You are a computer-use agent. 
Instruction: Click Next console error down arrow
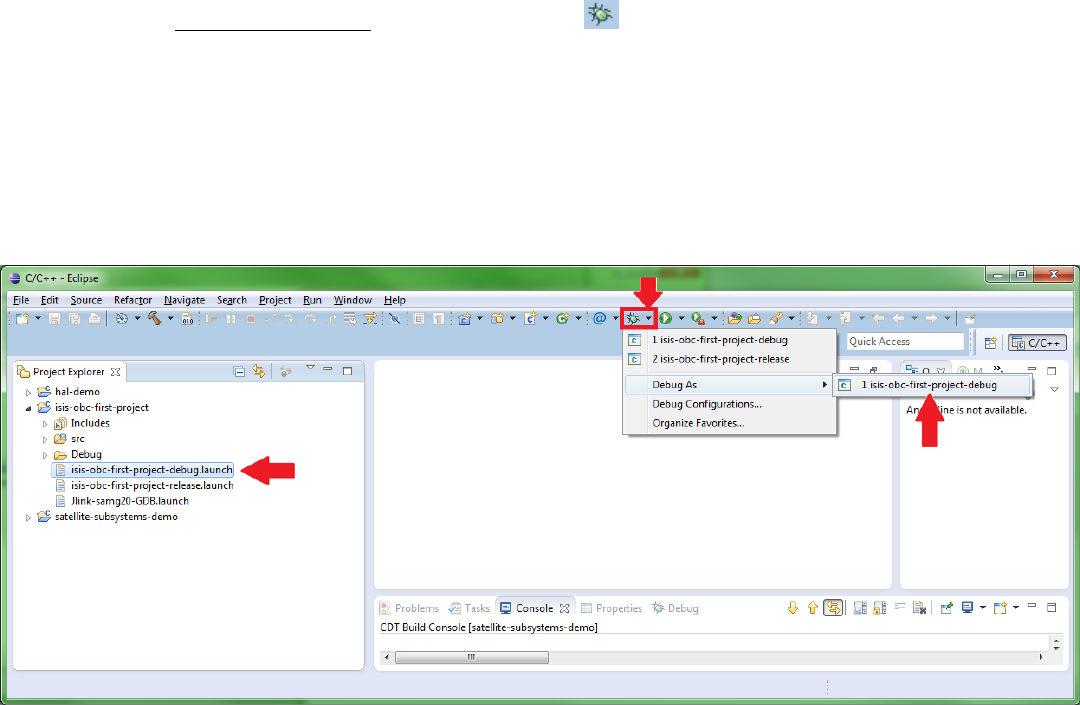coord(793,608)
